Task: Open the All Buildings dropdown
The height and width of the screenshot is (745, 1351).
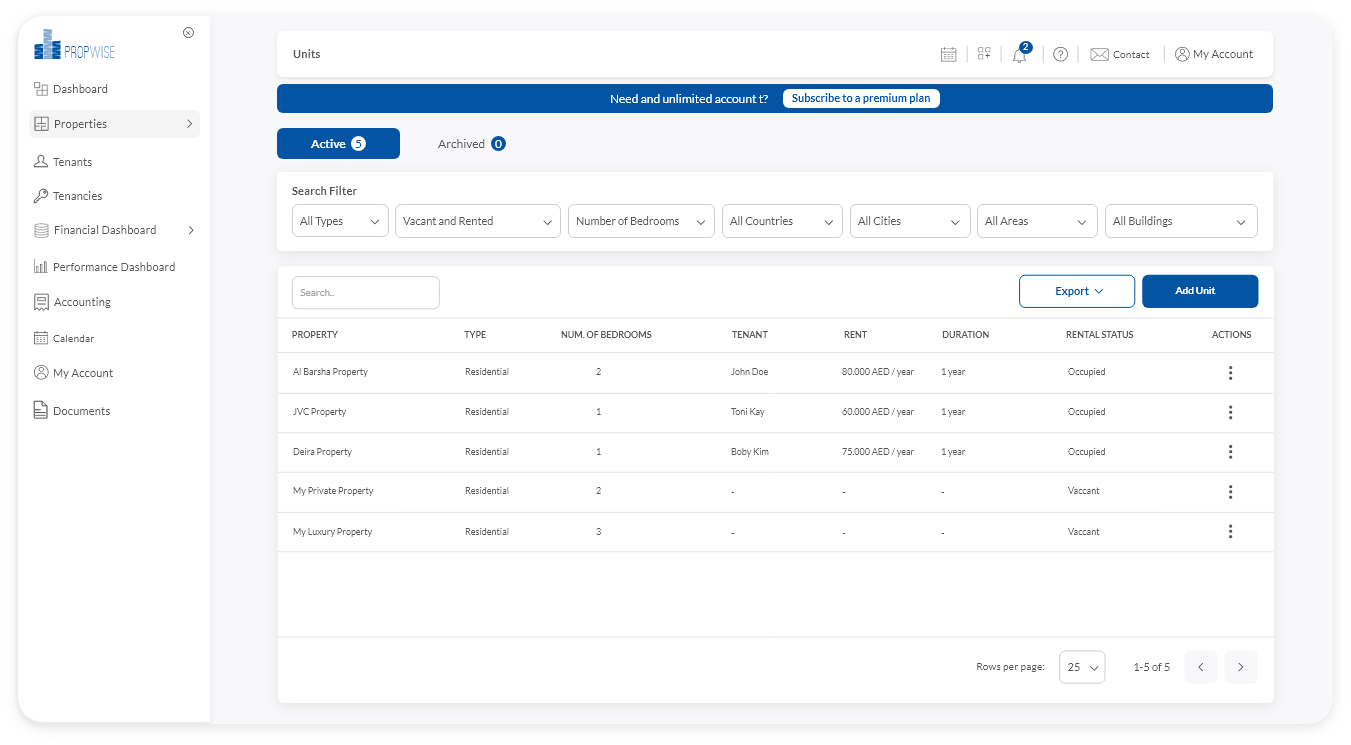Action: (1180, 221)
